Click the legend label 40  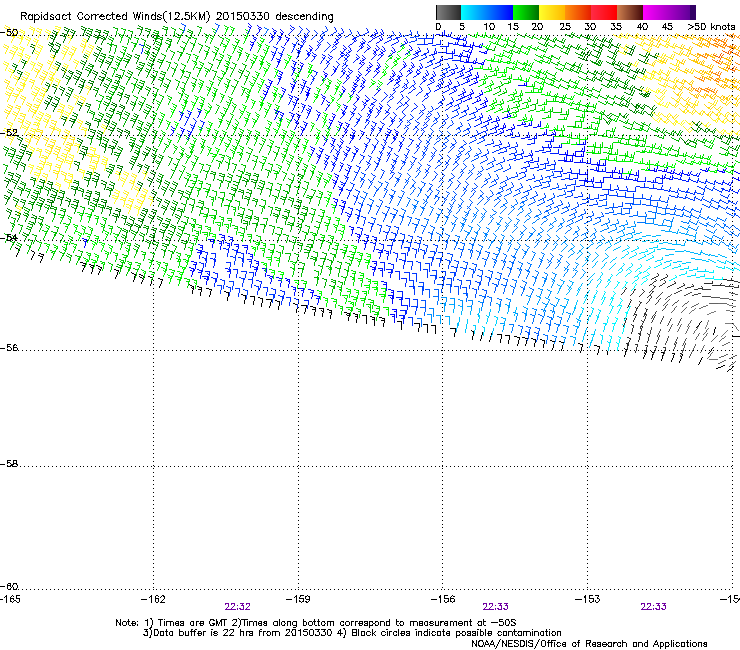[x=642, y=27]
